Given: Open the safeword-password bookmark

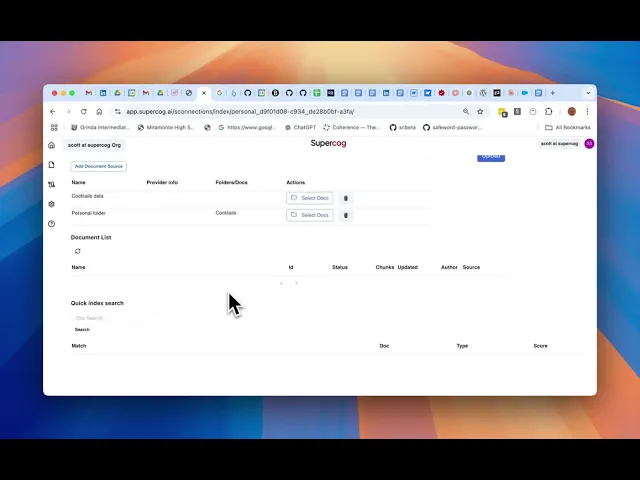Looking at the screenshot, I should click(x=452, y=127).
